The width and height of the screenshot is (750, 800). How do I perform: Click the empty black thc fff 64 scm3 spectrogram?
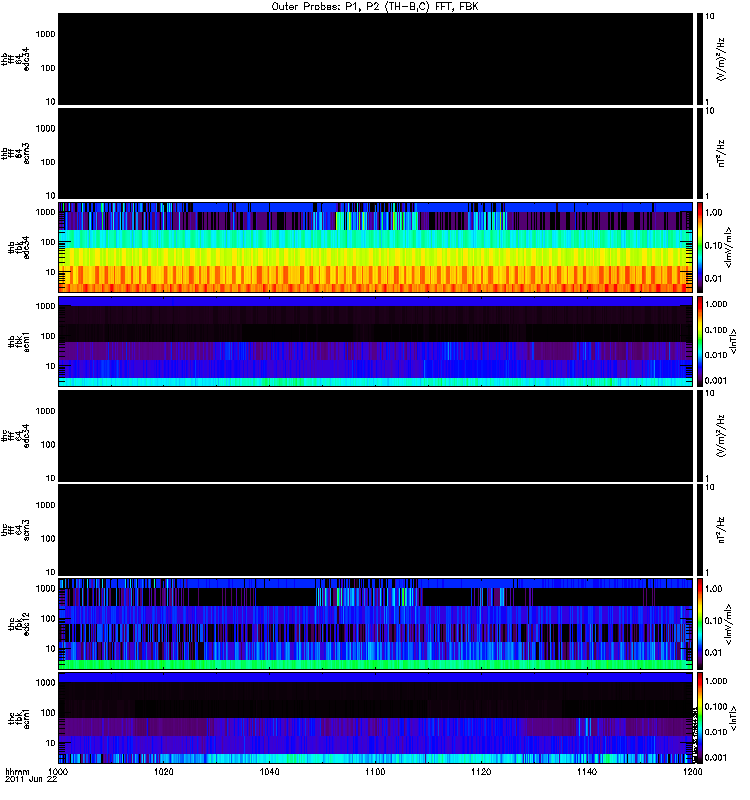coord(376,530)
